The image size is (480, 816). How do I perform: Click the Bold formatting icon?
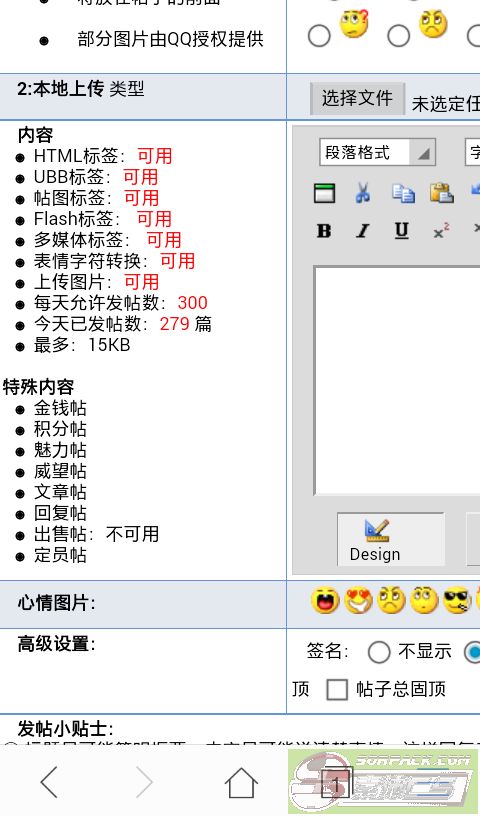tap(324, 231)
